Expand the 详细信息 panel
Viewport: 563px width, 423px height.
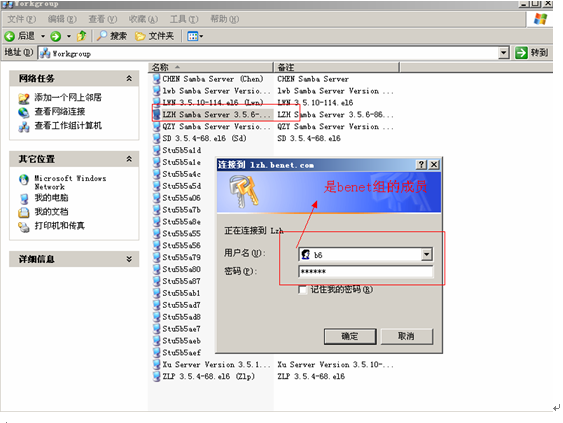129,259
